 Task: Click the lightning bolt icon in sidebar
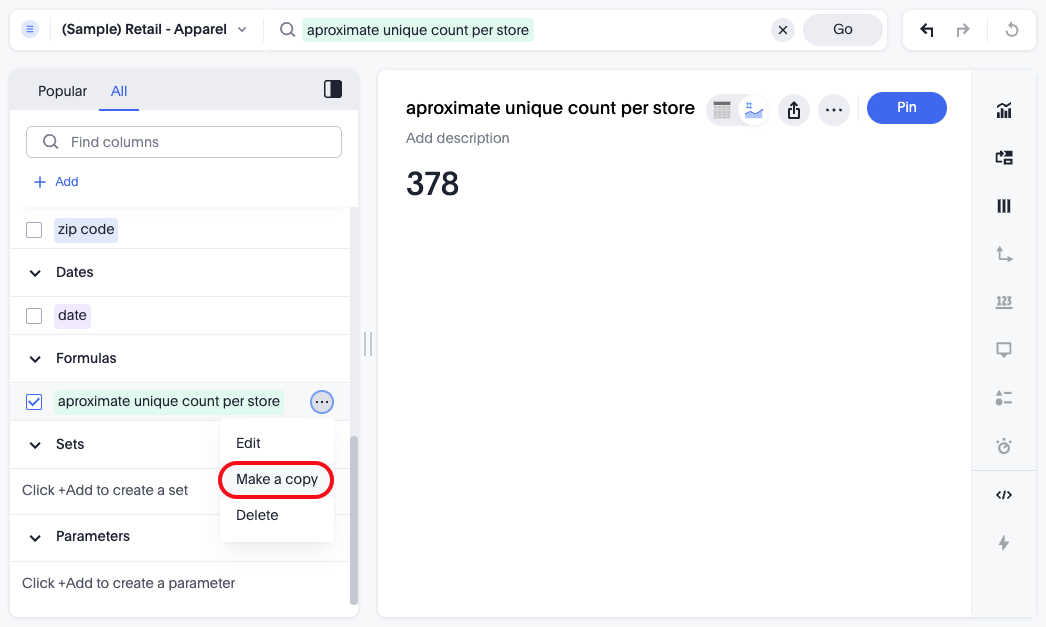(1004, 543)
